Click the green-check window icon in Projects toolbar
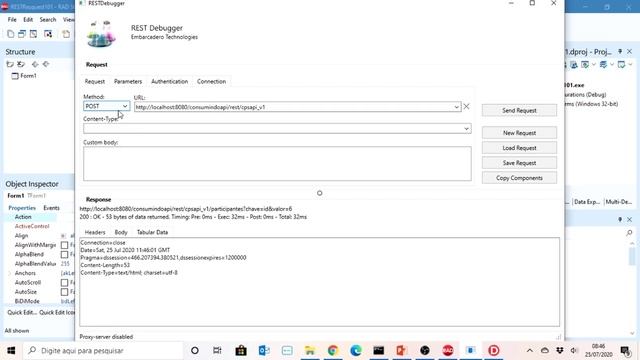Screen dimensions: 640x360 (x=585, y=64)
